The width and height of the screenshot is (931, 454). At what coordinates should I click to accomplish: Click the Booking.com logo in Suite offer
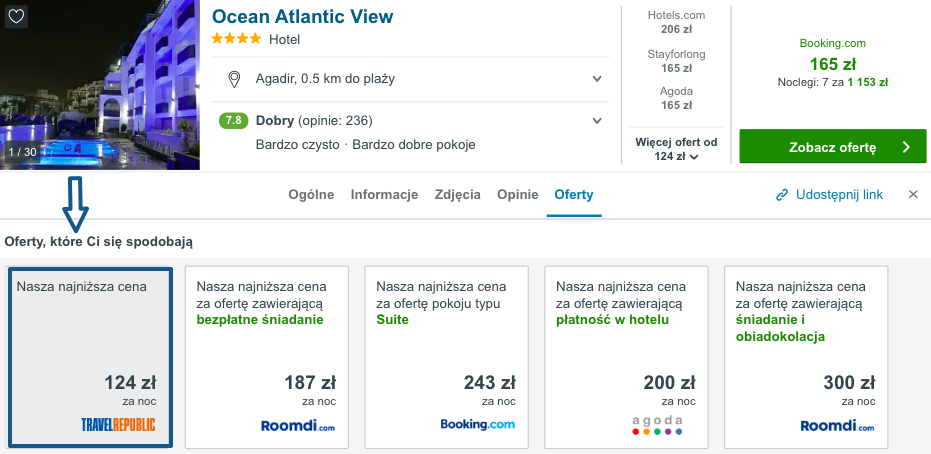tap(477, 424)
